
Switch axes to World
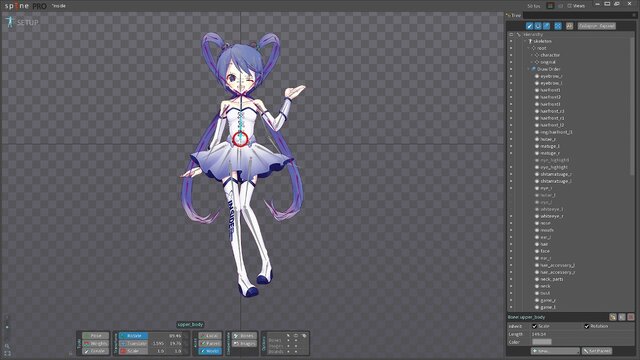click(x=211, y=351)
